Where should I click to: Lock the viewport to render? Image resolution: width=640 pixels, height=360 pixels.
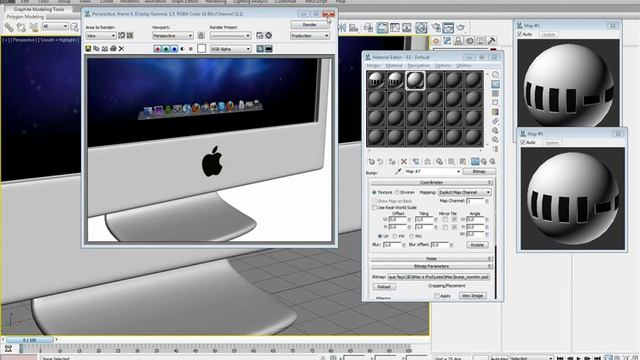point(201,36)
